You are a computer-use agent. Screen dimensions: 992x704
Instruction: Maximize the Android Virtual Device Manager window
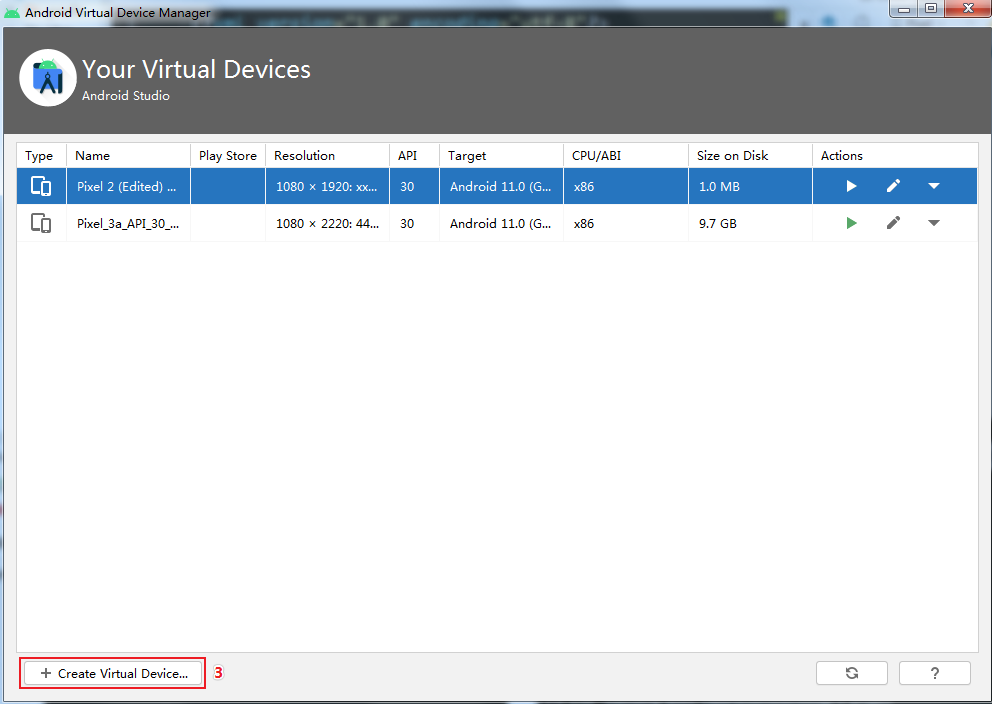point(931,9)
